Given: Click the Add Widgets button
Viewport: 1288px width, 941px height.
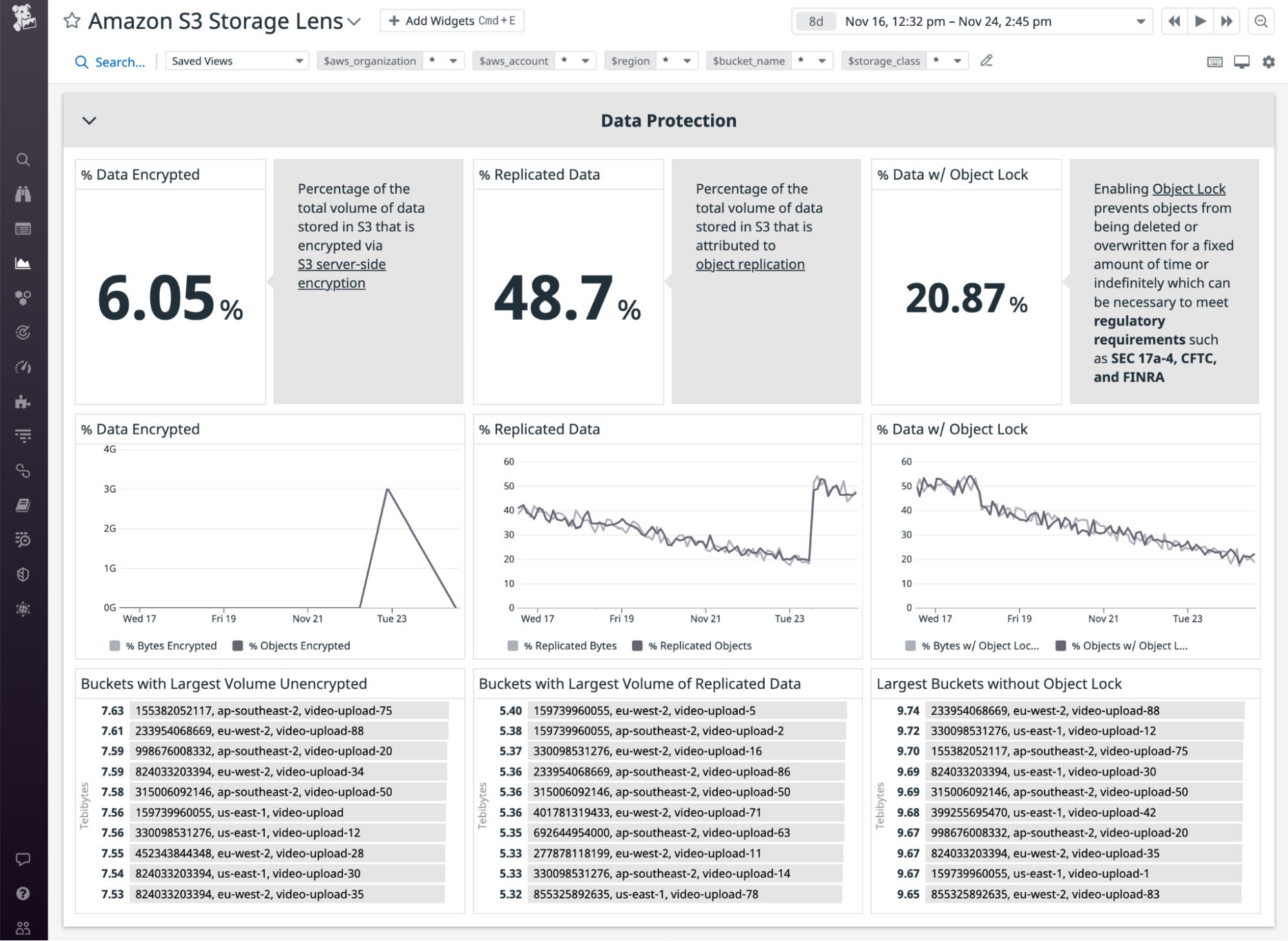Looking at the screenshot, I should [x=451, y=21].
